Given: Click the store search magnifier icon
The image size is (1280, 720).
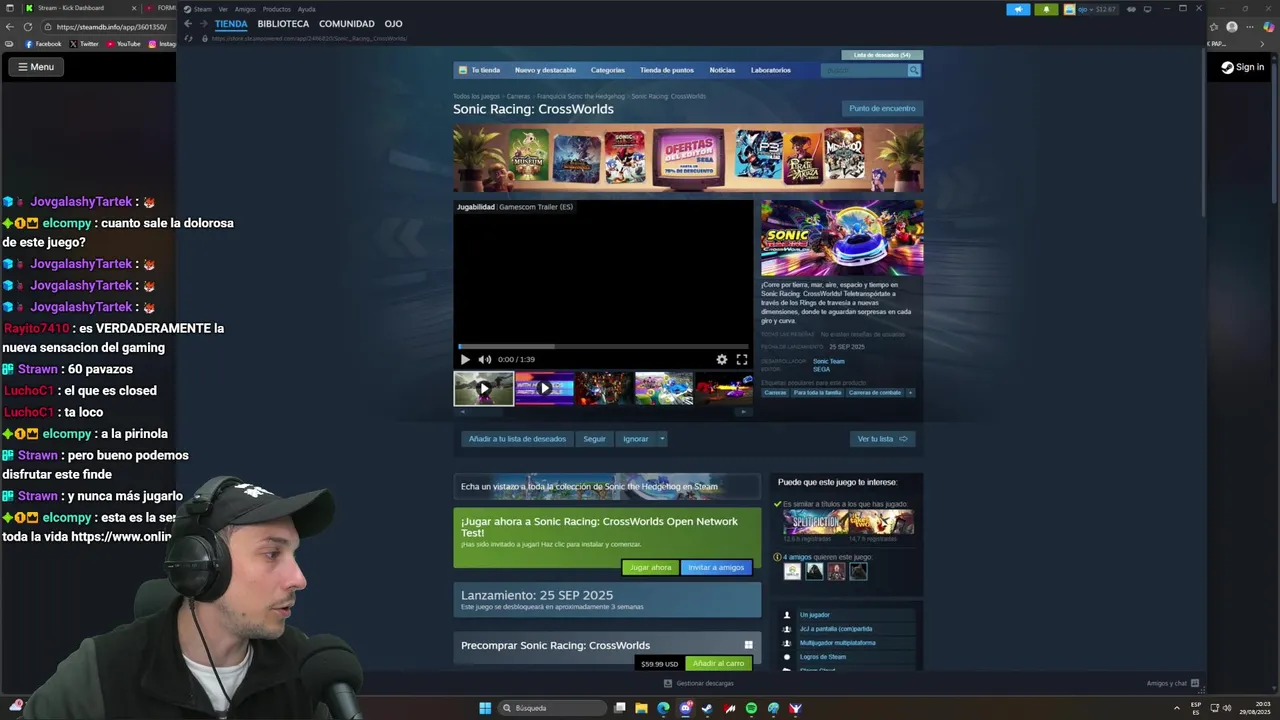Looking at the screenshot, I should click(x=914, y=70).
